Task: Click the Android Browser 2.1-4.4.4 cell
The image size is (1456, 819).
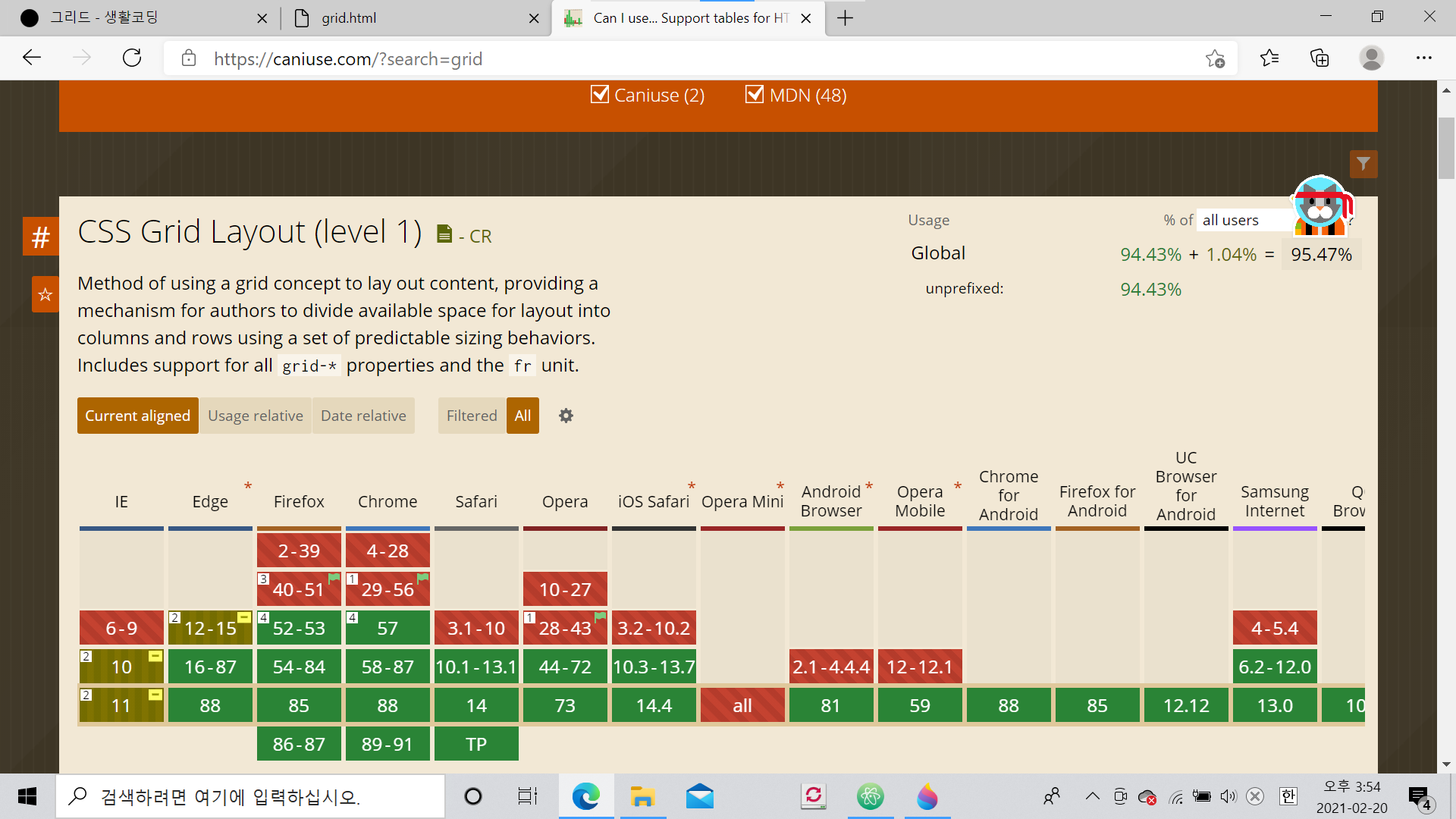Action: coord(831,667)
